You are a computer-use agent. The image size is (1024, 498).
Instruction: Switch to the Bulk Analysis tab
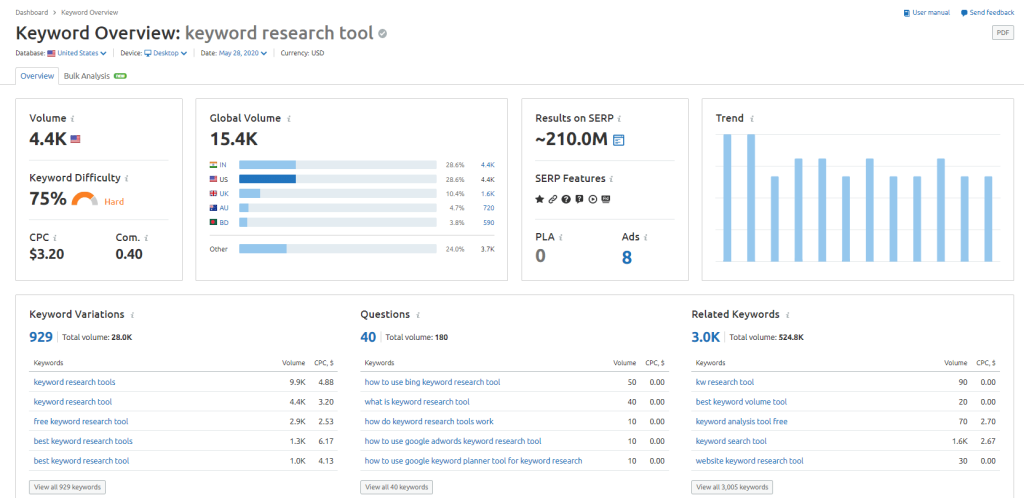(87, 75)
